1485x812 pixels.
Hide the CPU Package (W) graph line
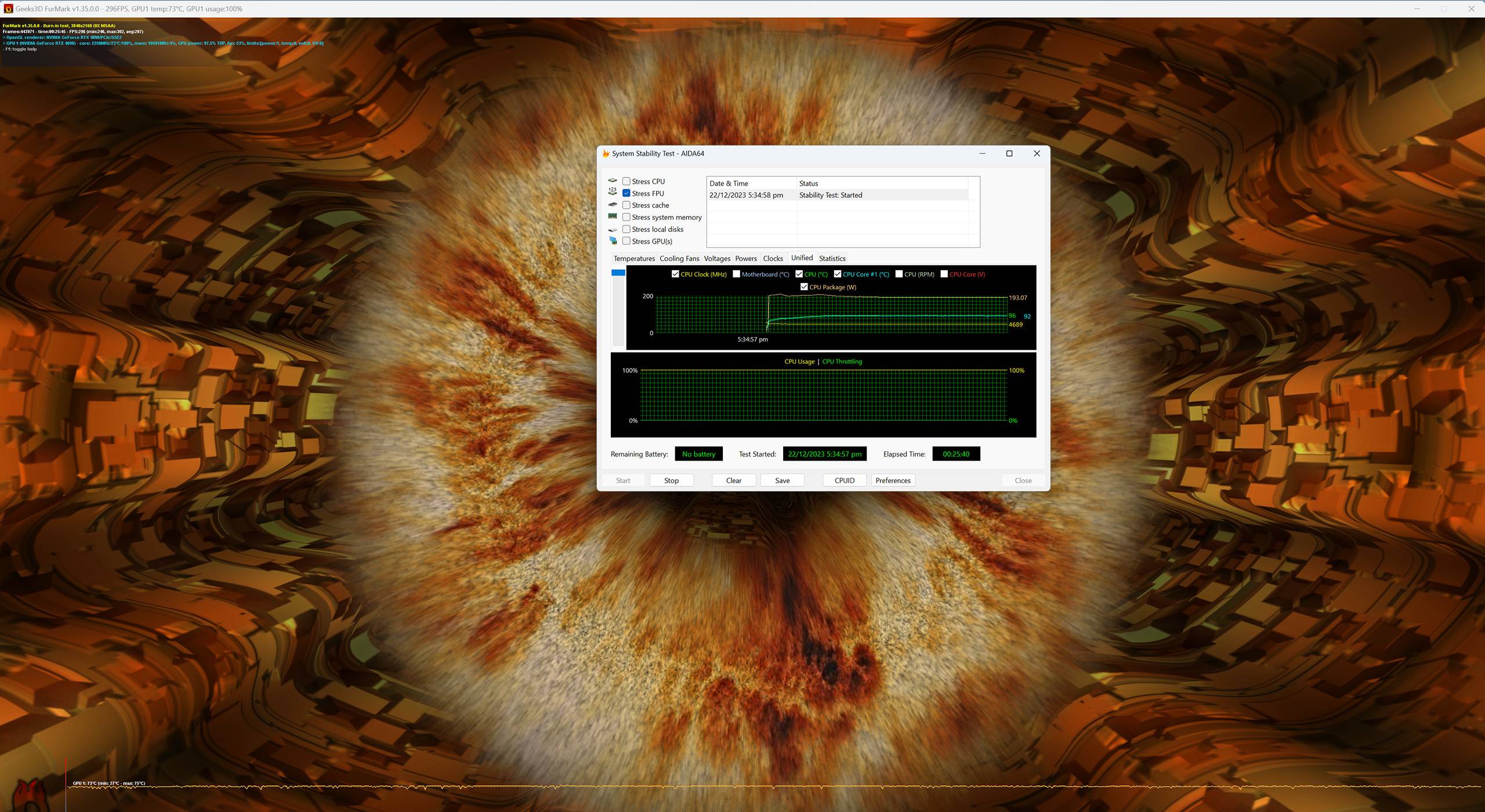coord(804,287)
